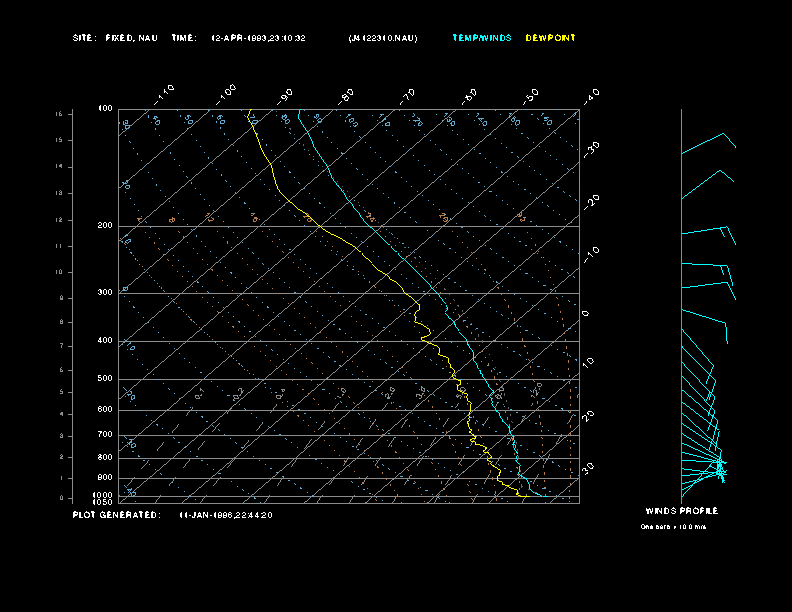The height and width of the screenshot is (612, 792).
Task: Select the FIXED, NAU site name
Action: point(131,38)
